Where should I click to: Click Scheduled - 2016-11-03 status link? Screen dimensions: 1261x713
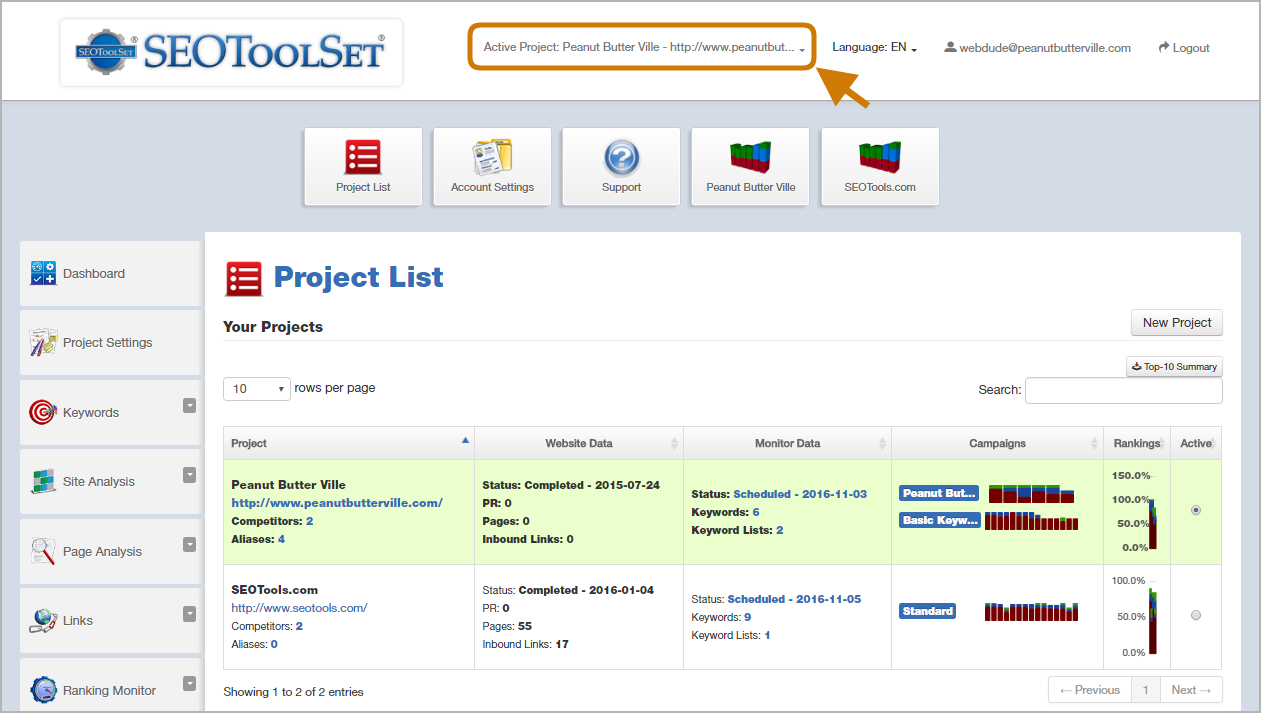coord(800,494)
